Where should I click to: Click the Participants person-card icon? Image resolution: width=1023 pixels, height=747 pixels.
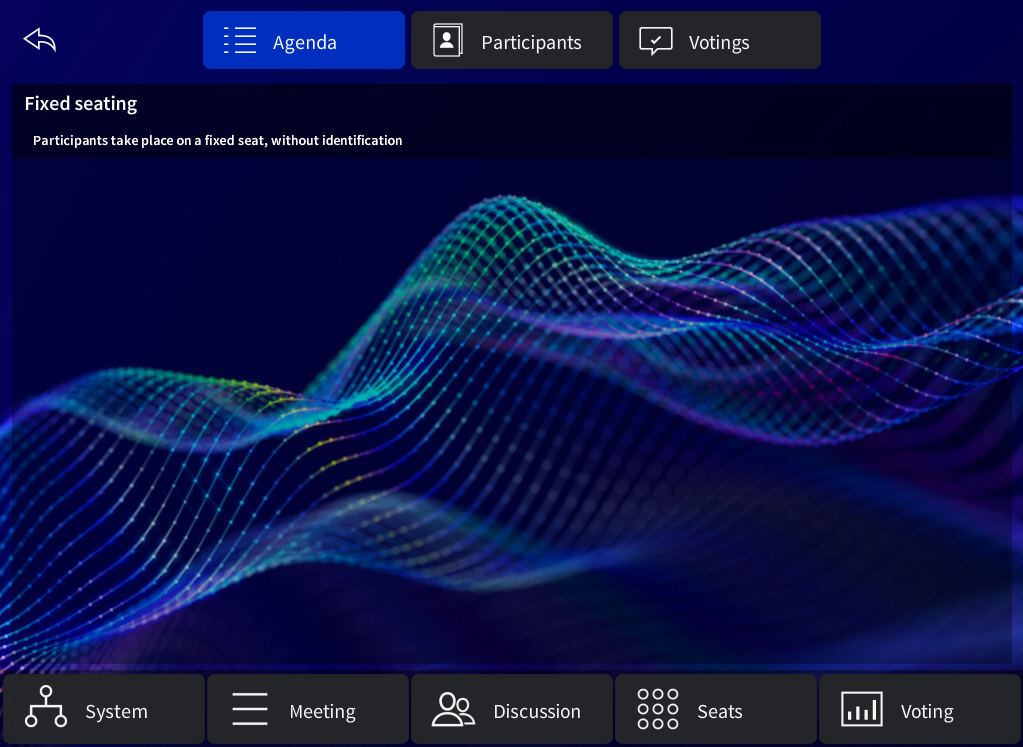[447, 41]
